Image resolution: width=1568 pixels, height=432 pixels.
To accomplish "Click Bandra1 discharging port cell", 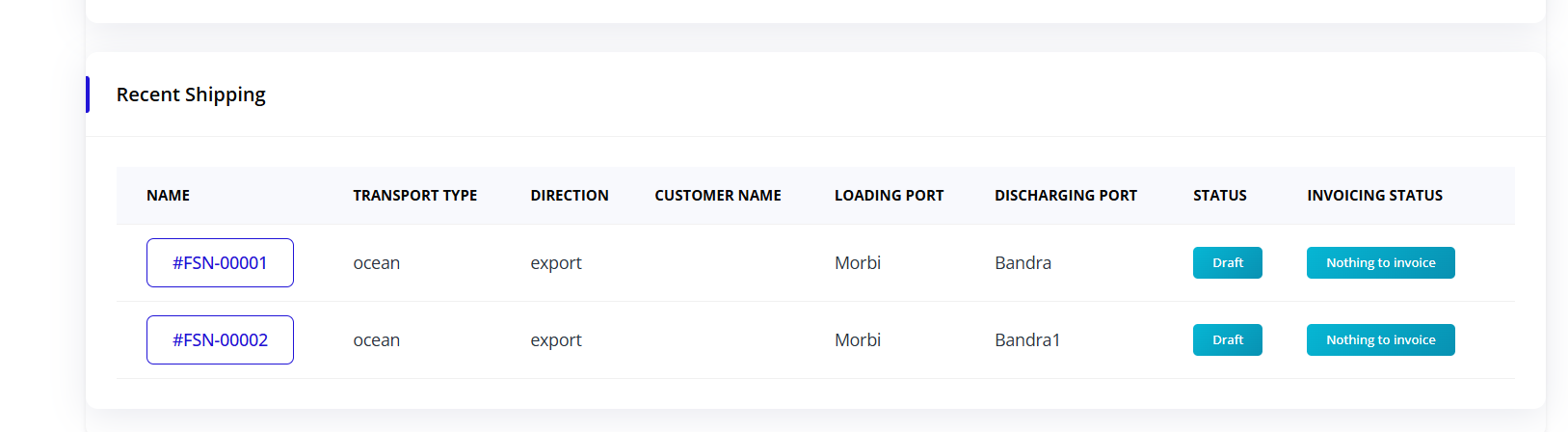I will point(1026,339).
